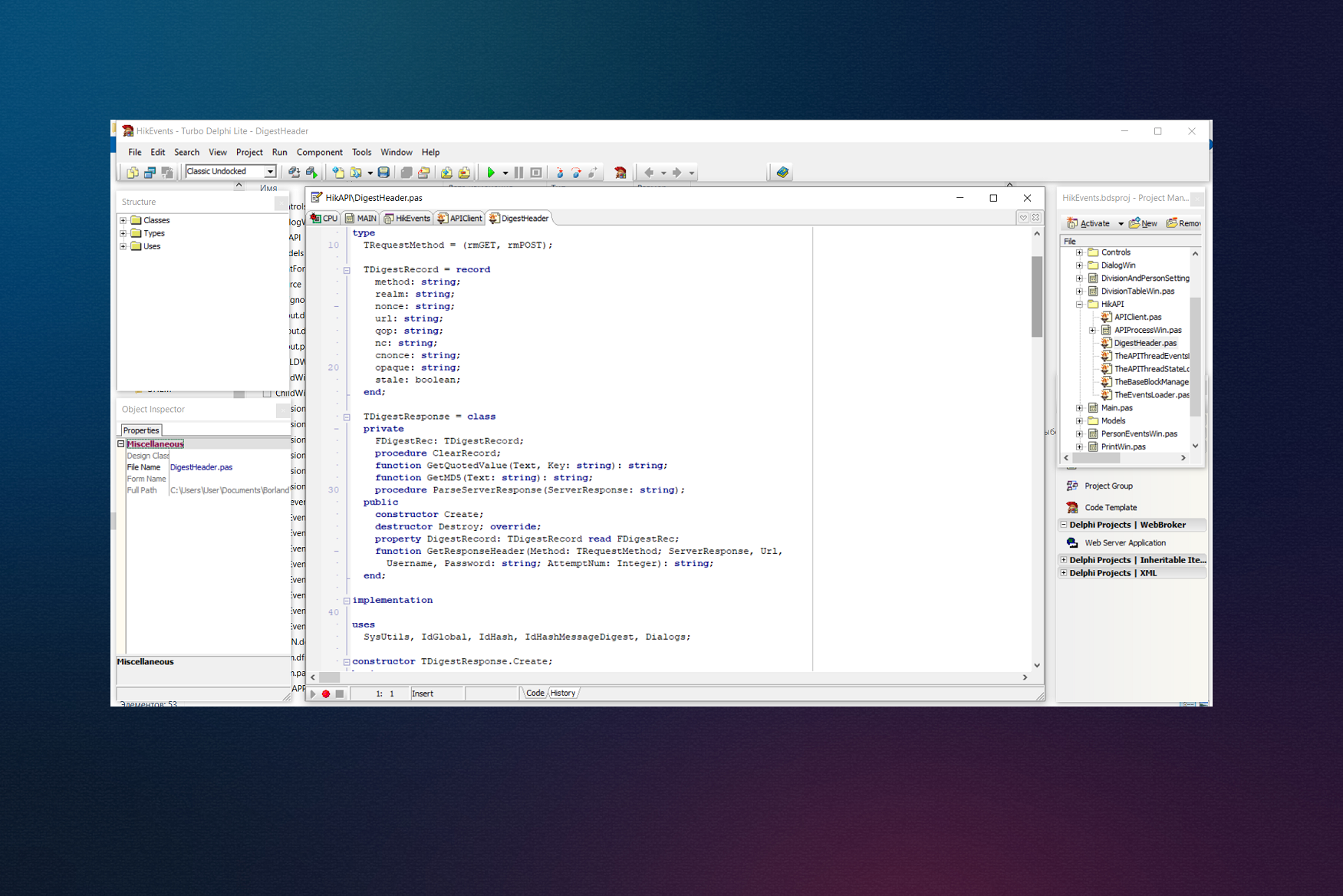Select APIClient.pas in Project Manager tree
This screenshot has width=1343, height=896.
pos(1137,317)
